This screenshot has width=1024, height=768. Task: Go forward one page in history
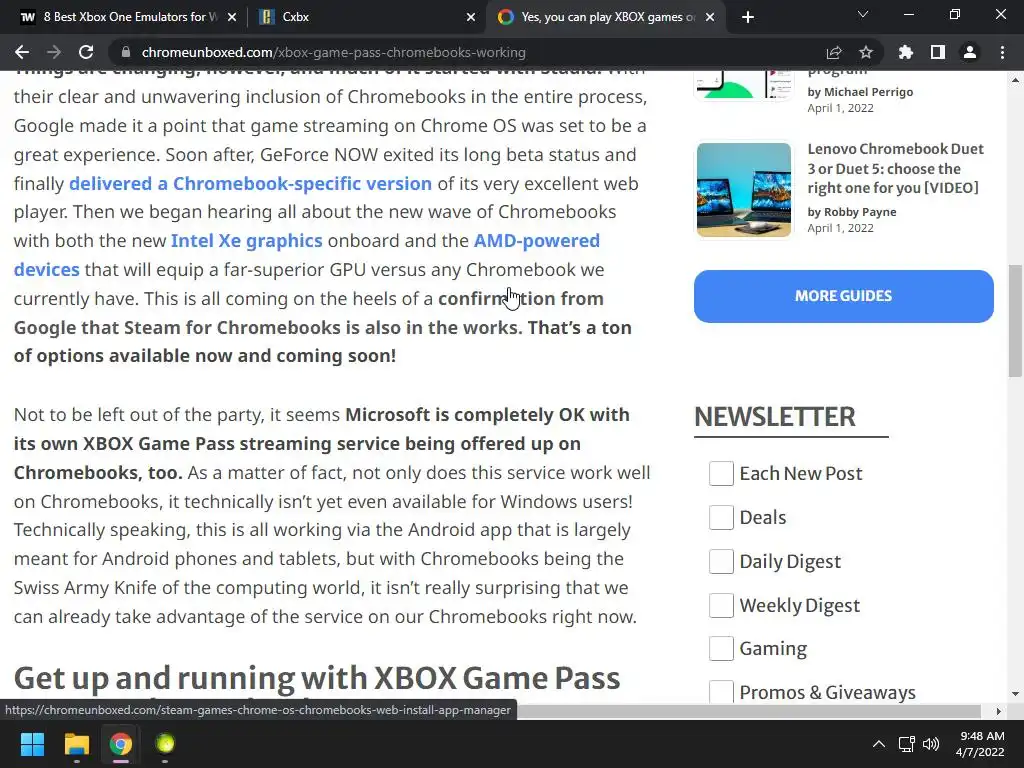point(54,52)
